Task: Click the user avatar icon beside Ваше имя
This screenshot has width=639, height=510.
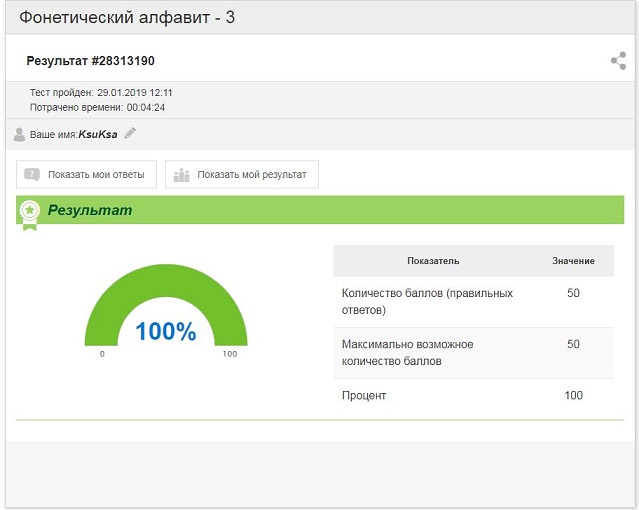Action: (x=19, y=134)
